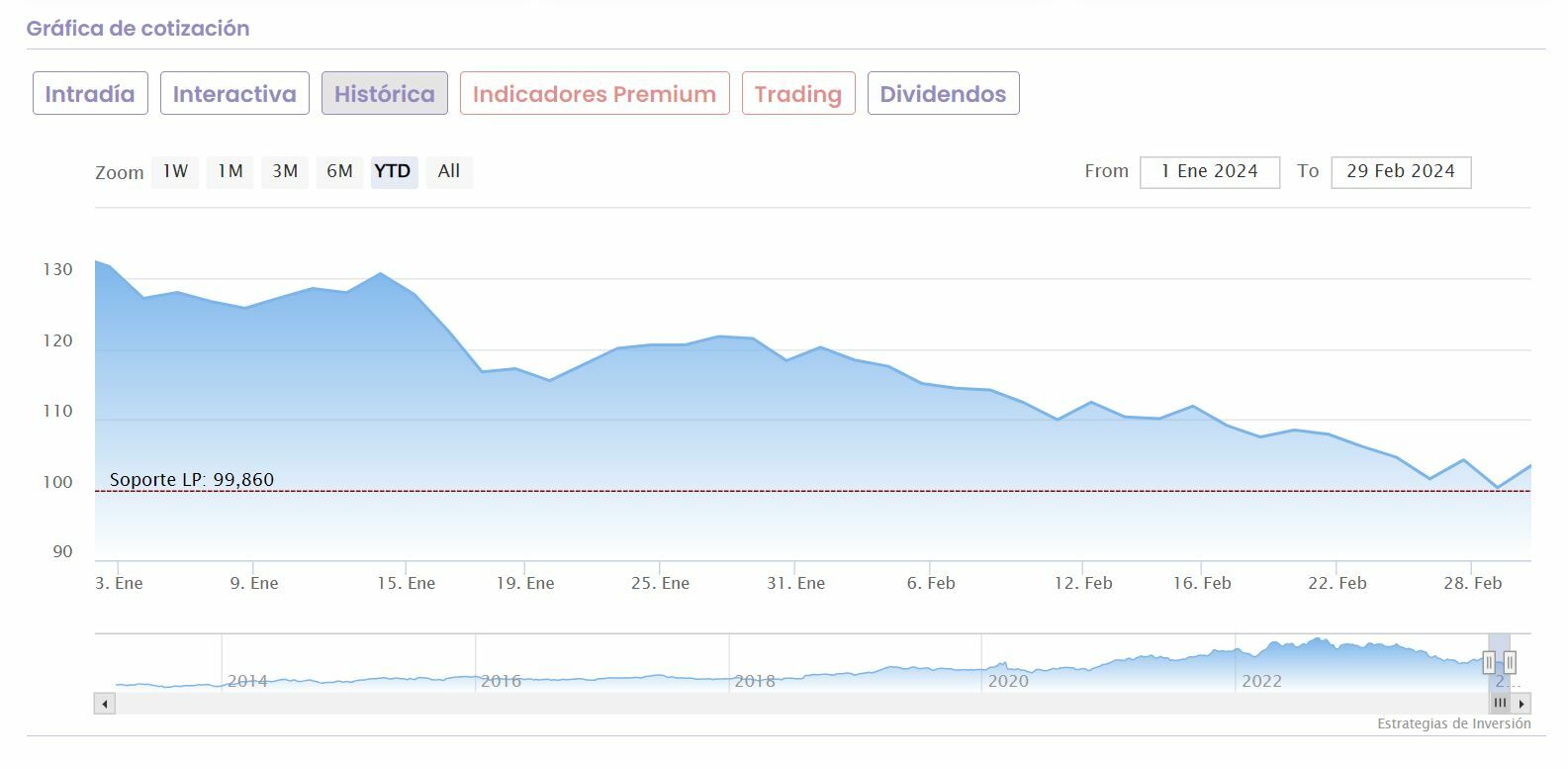
Task: Show the Dividendos tab
Action: [x=943, y=94]
